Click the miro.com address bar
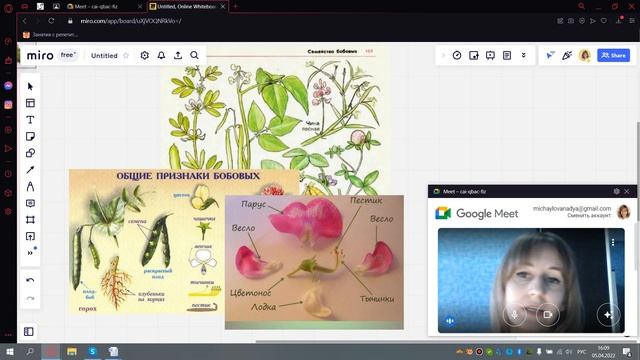Image resolution: width=640 pixels, height=360 pixels. [131, 21]
